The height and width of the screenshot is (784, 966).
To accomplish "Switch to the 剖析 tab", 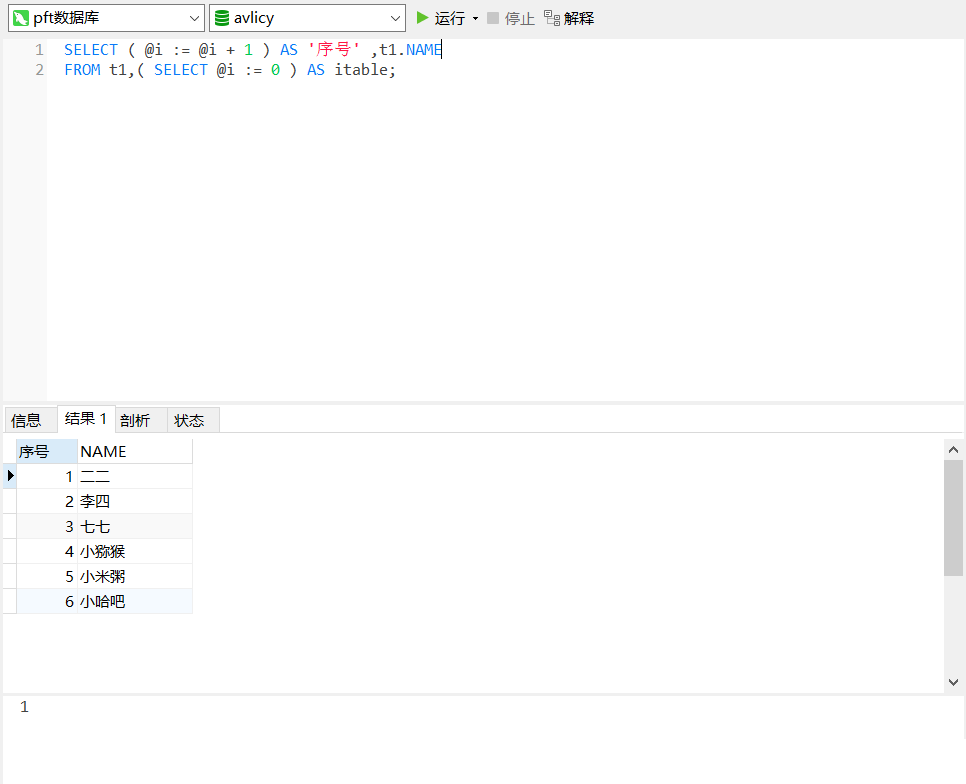I will point(135,419).
